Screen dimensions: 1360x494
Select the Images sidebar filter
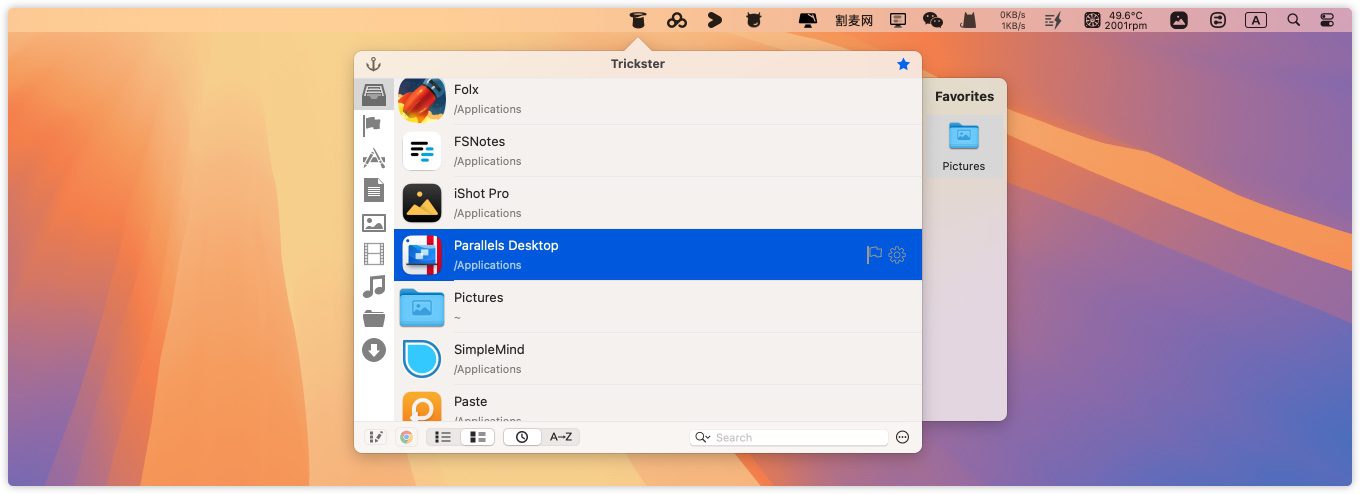pyautogui.click(x=374, y=223)
